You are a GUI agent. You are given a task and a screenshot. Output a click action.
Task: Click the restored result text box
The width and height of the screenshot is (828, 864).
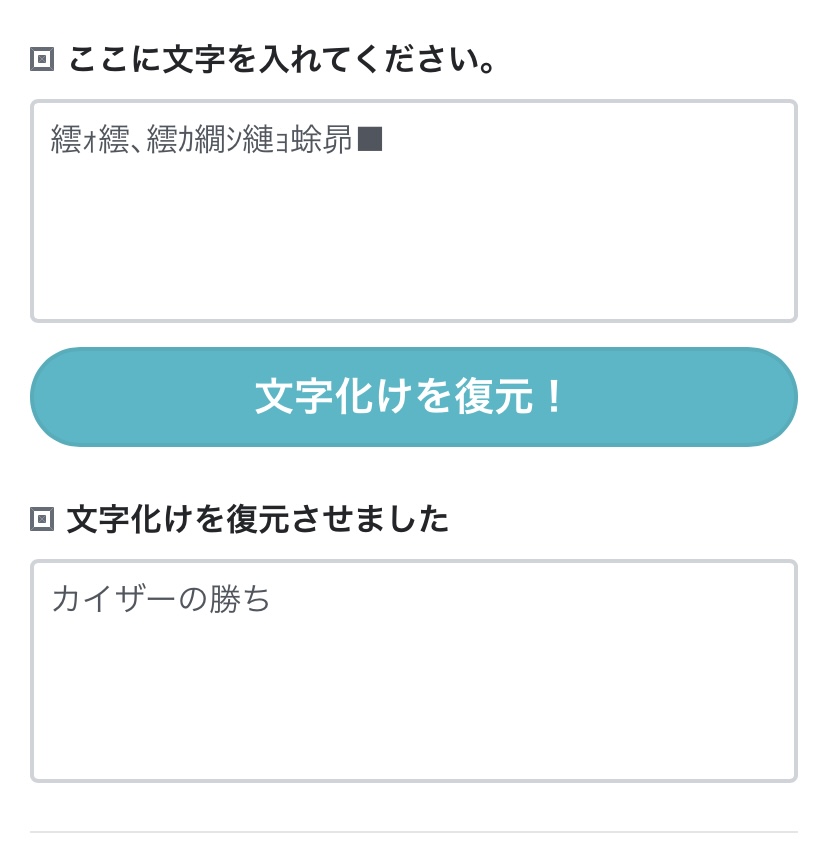tap(414, 671)
